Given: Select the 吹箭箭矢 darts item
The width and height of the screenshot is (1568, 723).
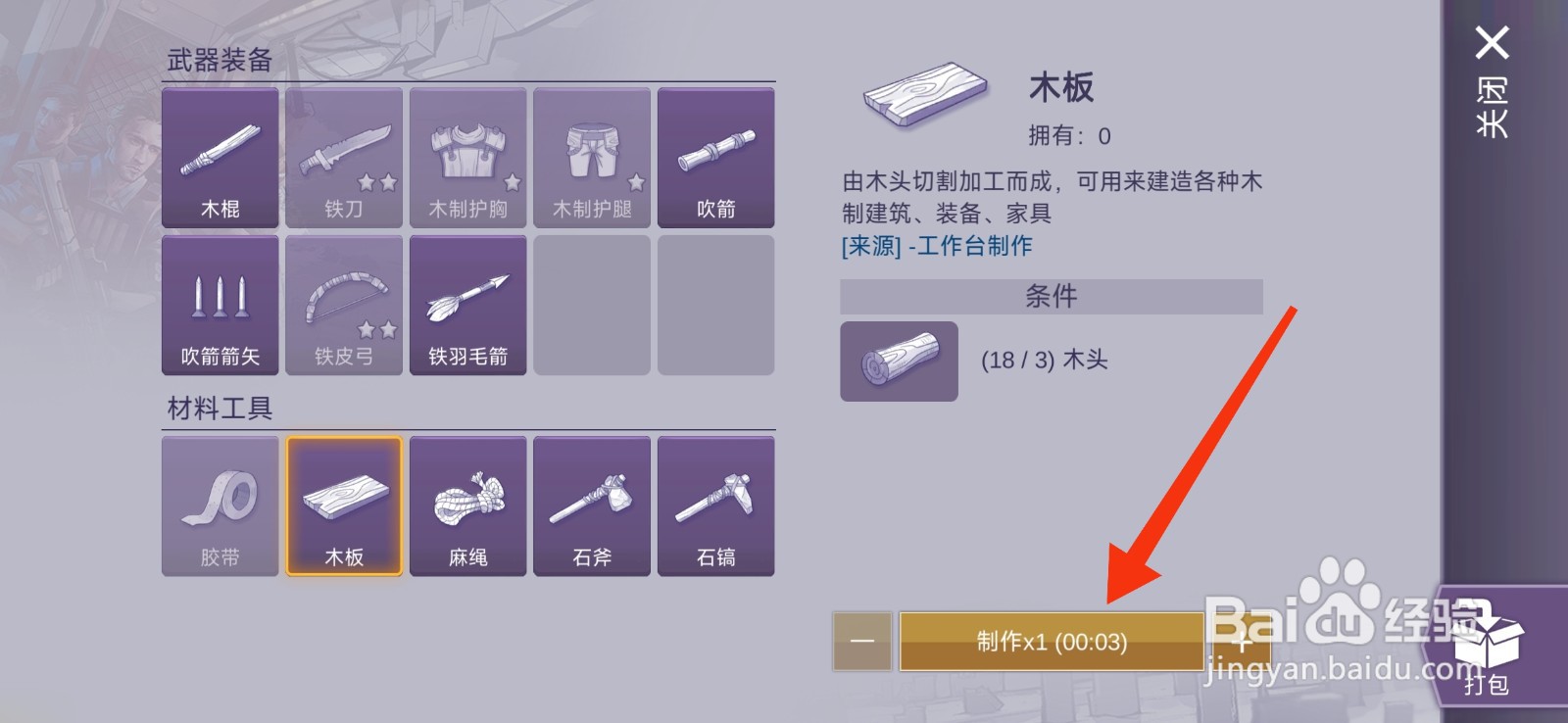Looking at the screenshot, I should (x=220, y=306).
